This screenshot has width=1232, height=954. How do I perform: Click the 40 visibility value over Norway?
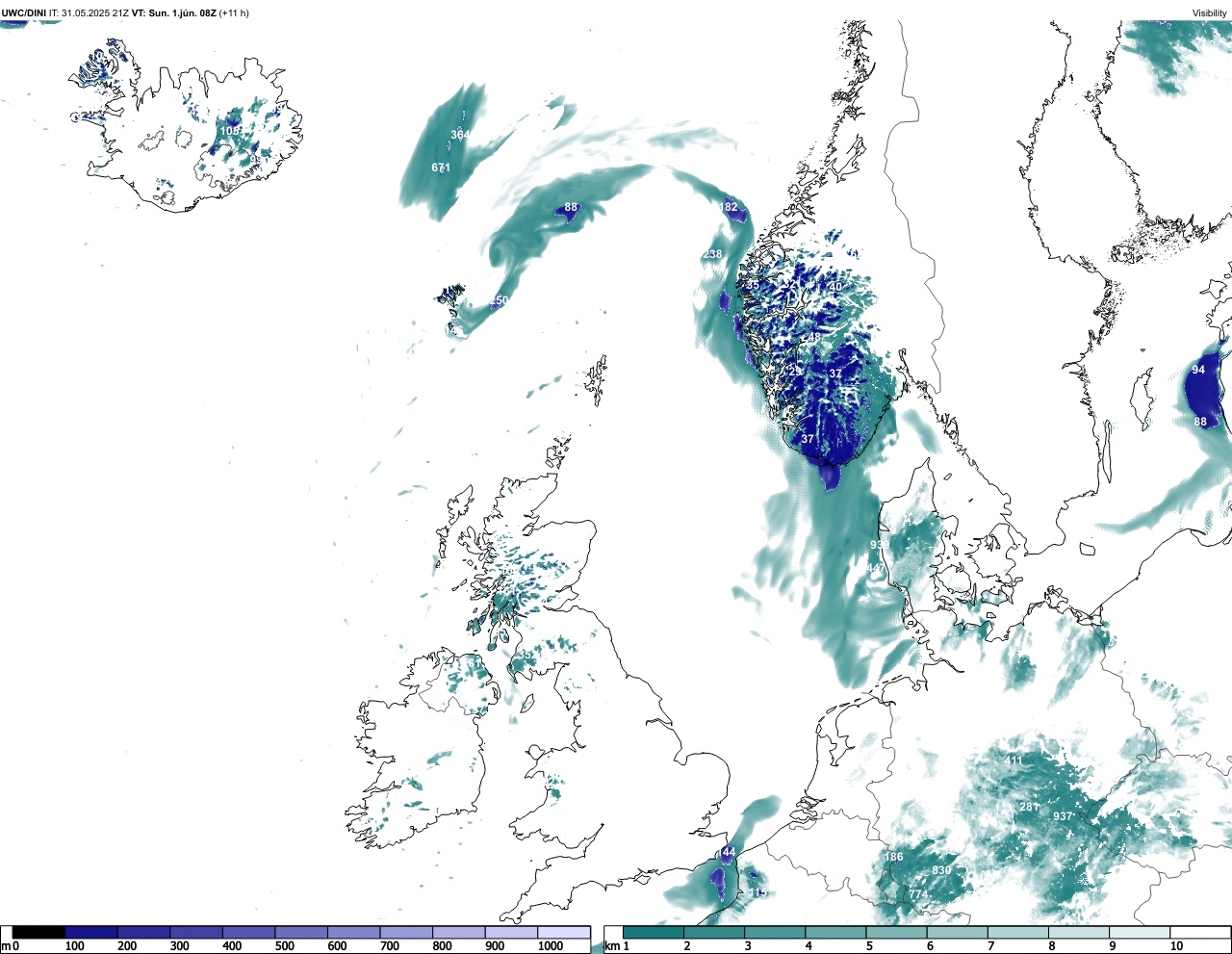pos(835,287)
